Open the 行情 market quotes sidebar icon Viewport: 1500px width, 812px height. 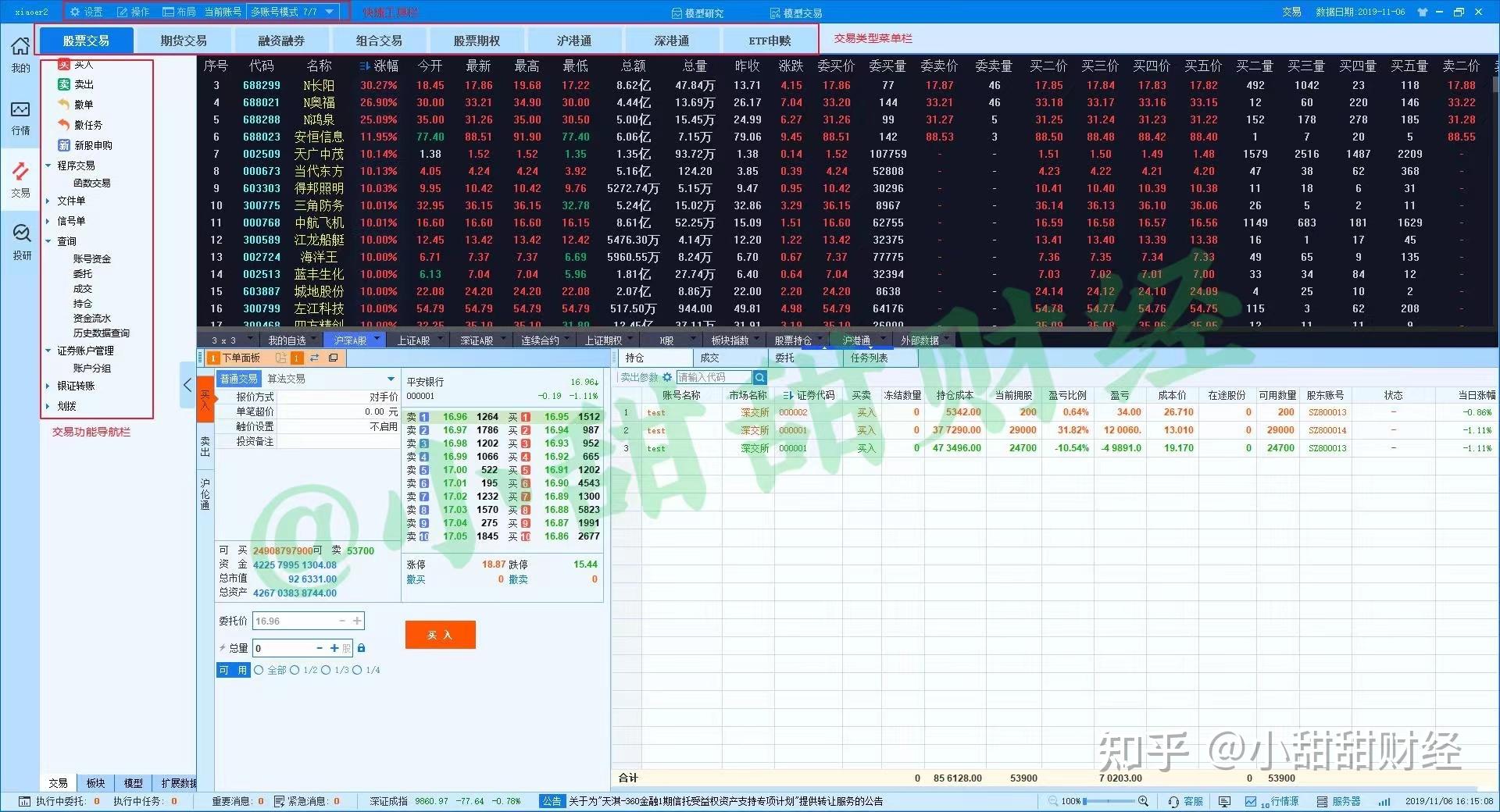pyautogui.click(x=20, y=109)
